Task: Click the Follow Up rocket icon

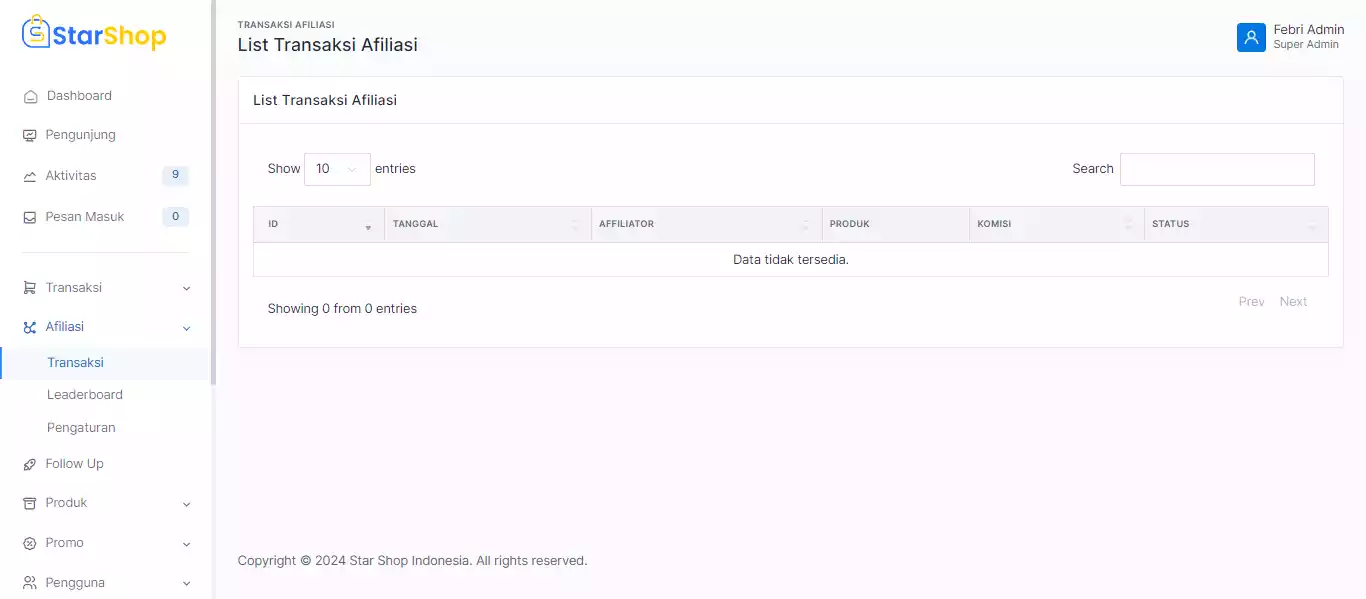Action: click(30, 465)
